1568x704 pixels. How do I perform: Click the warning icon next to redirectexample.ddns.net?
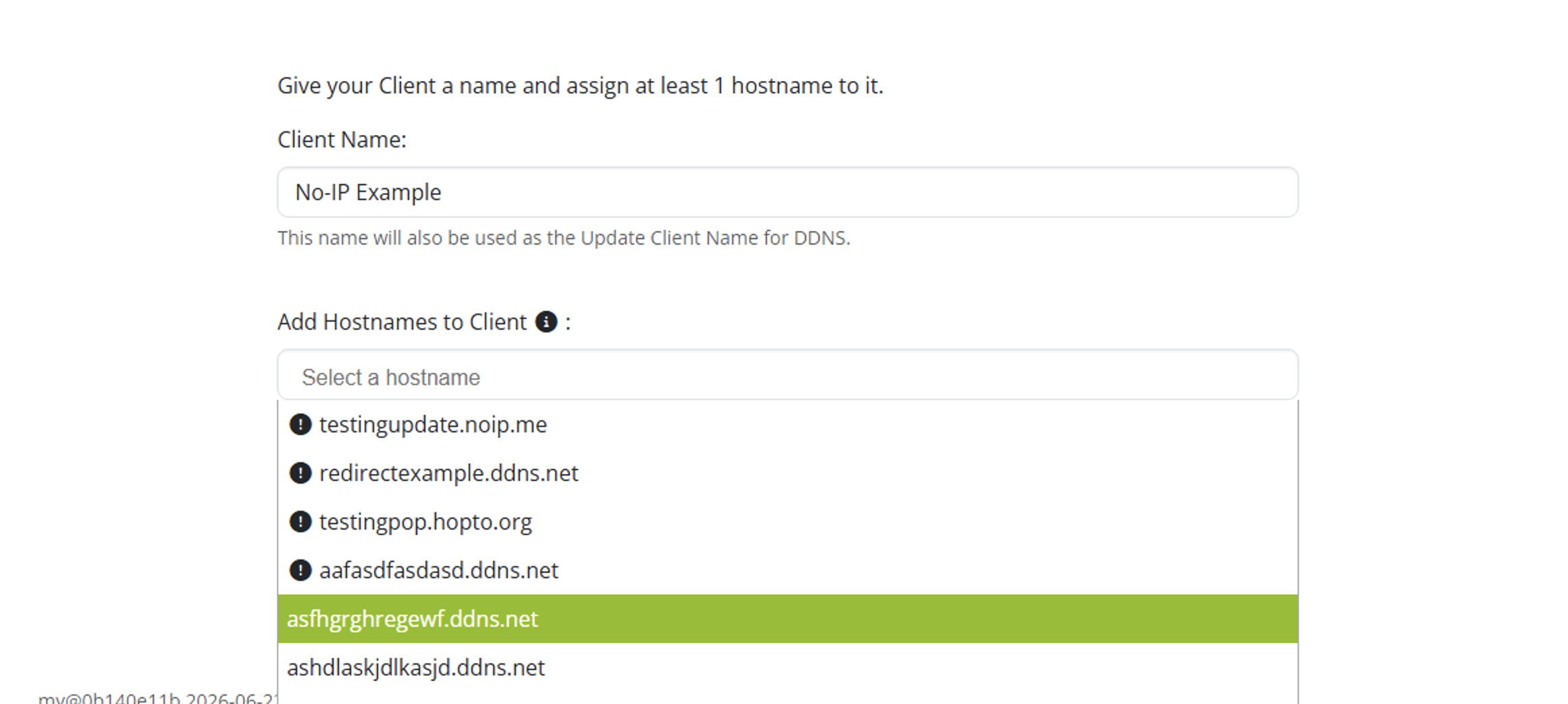[x=300, y=473]
